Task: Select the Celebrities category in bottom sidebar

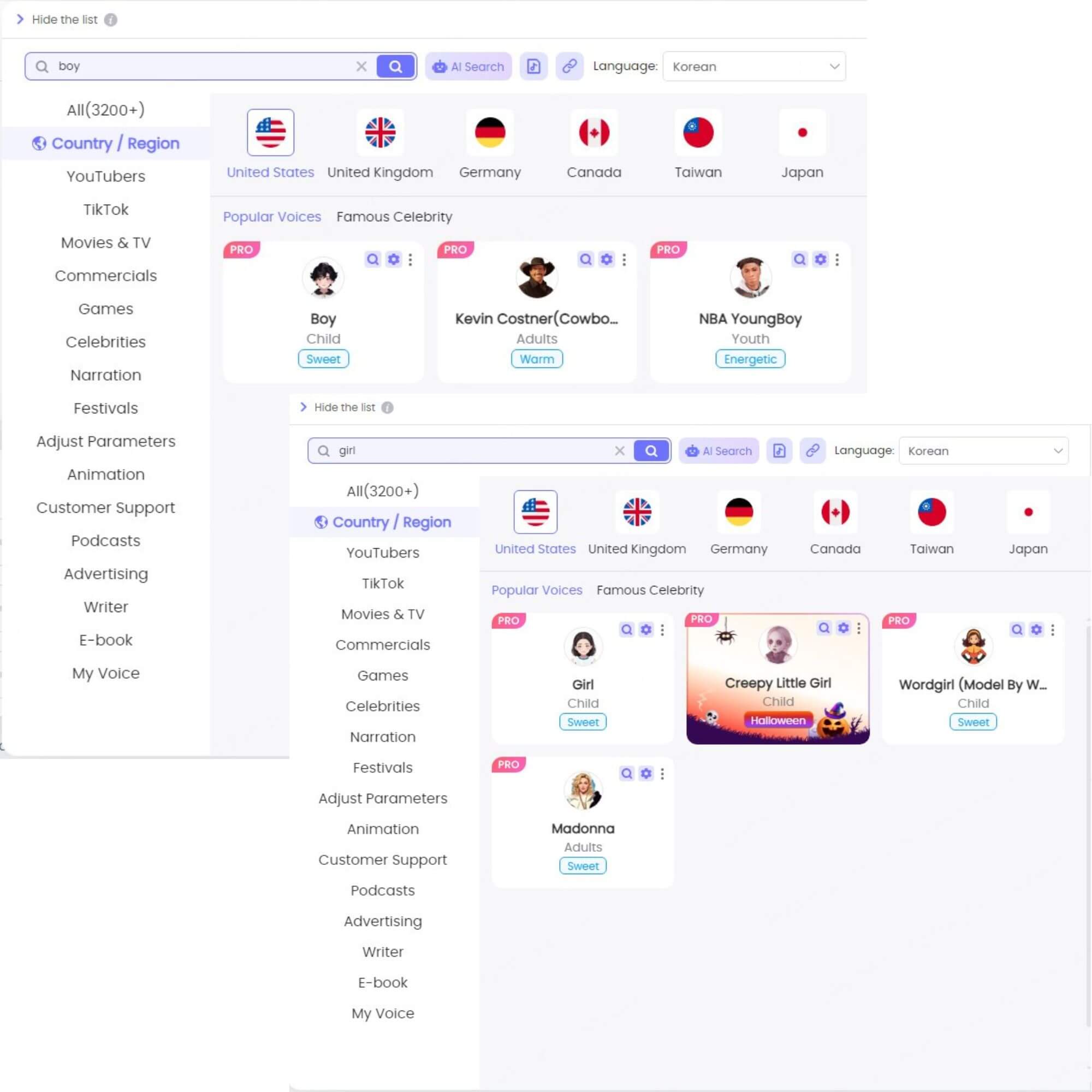Action: tap(383, 706)
